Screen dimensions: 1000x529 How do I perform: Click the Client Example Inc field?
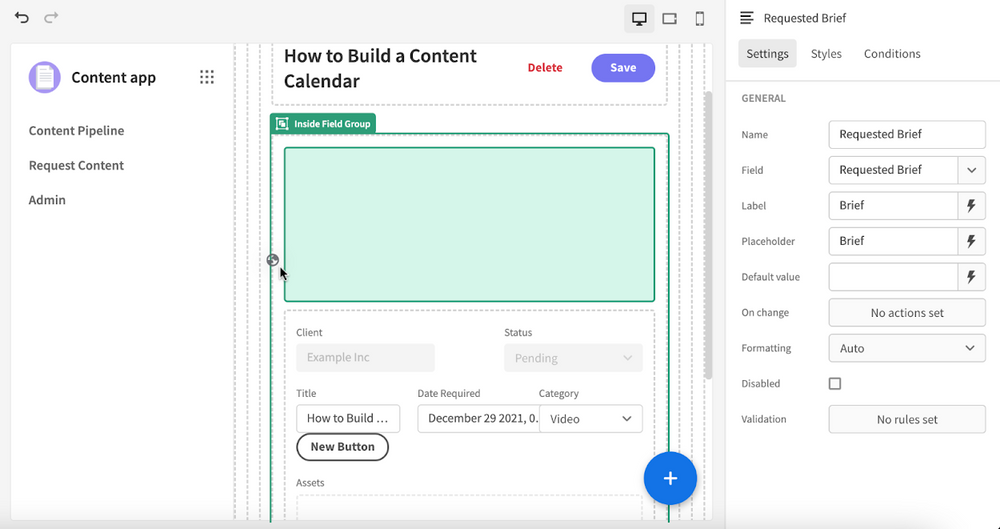(365, 357)
